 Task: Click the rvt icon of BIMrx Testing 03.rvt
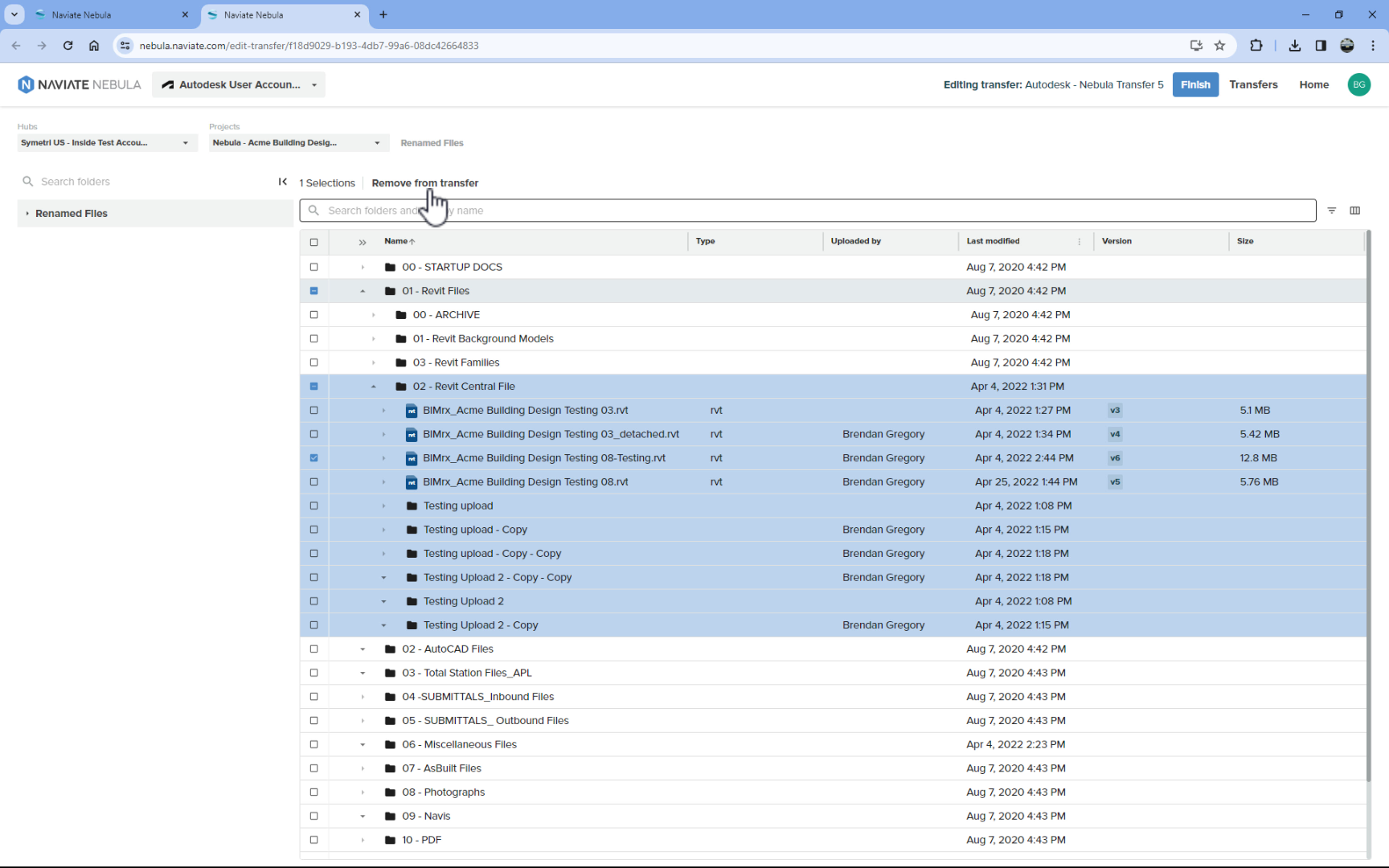(412, 411)
